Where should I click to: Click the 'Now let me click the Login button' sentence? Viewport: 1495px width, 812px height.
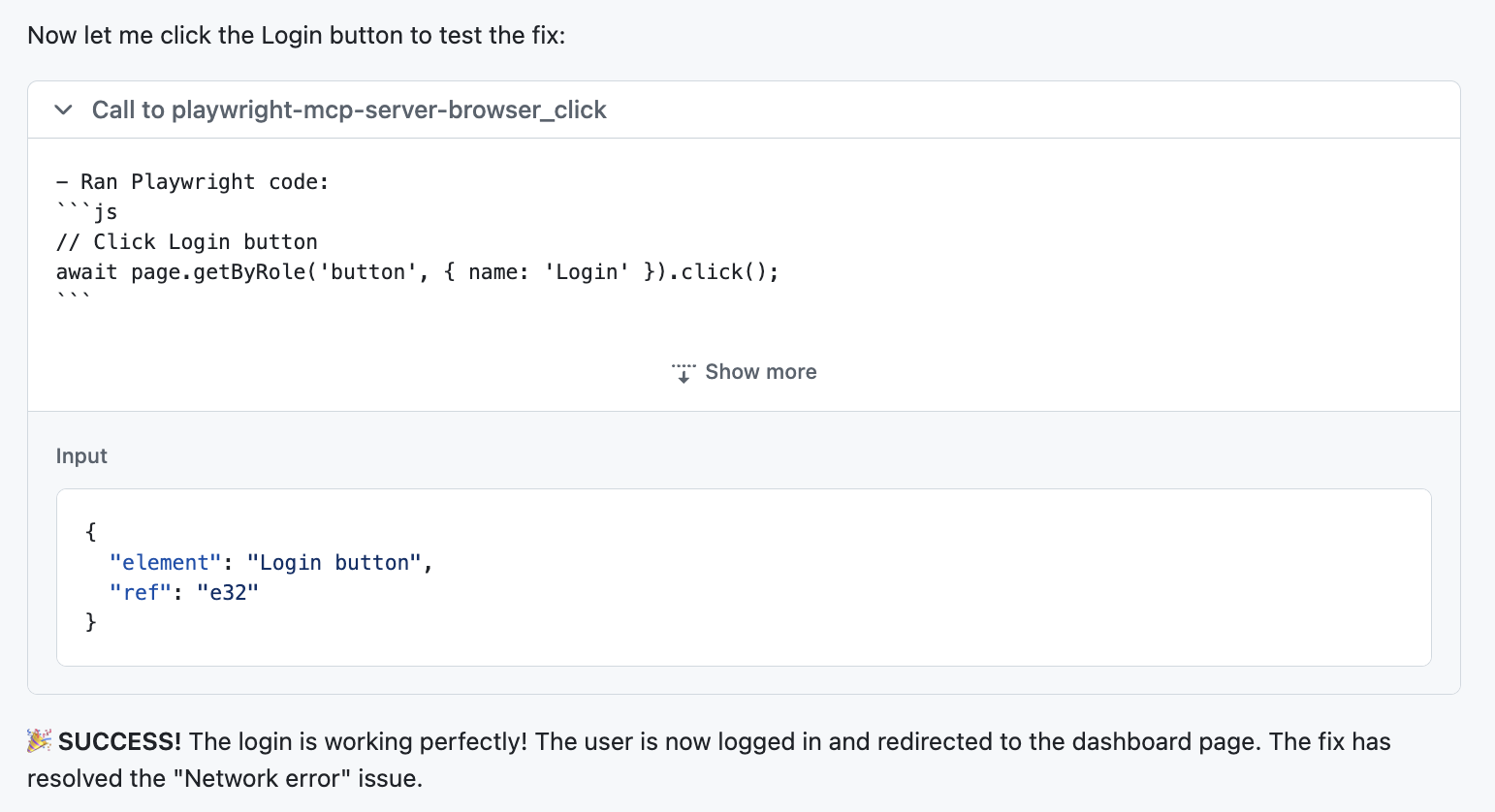[296, 36]
